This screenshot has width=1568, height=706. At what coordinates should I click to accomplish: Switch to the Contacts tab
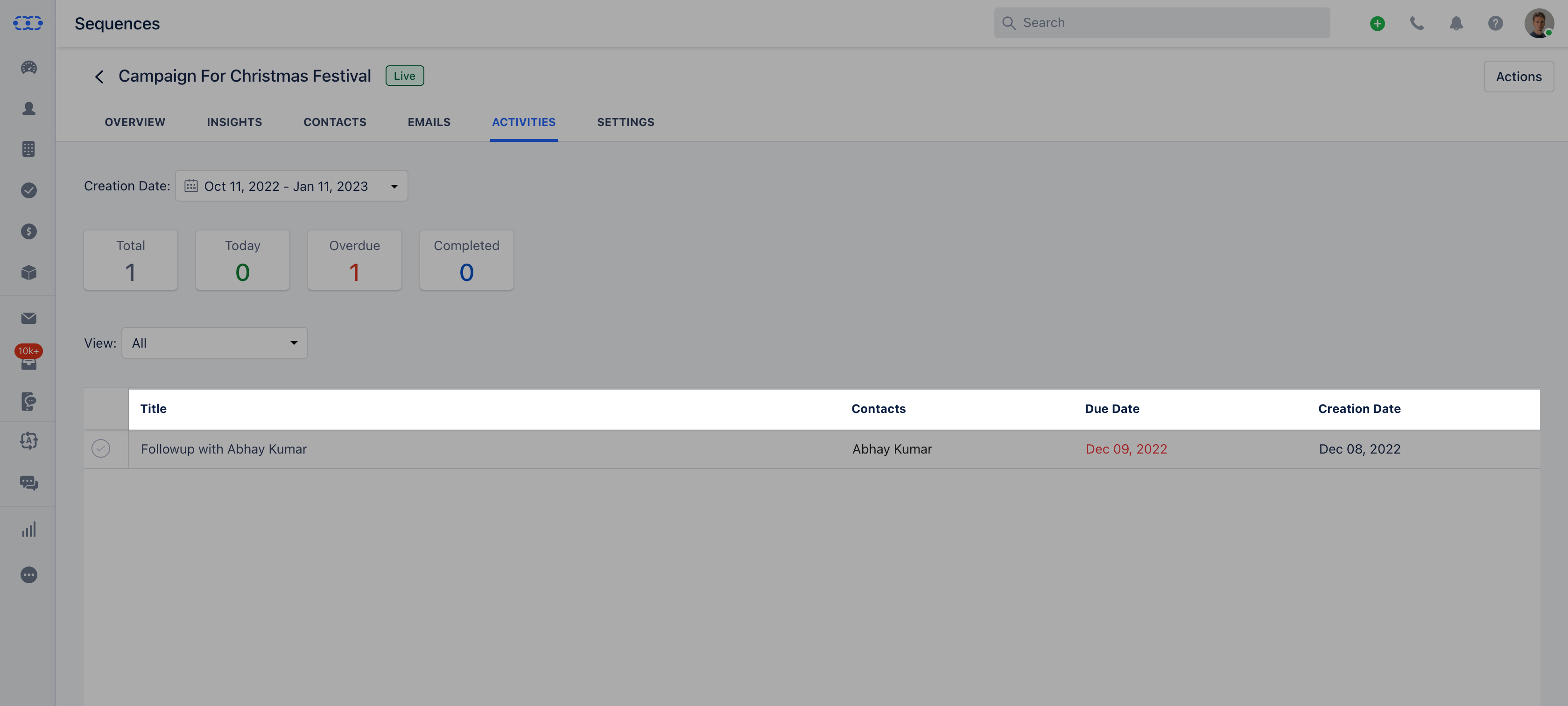(x=335, y=122)
